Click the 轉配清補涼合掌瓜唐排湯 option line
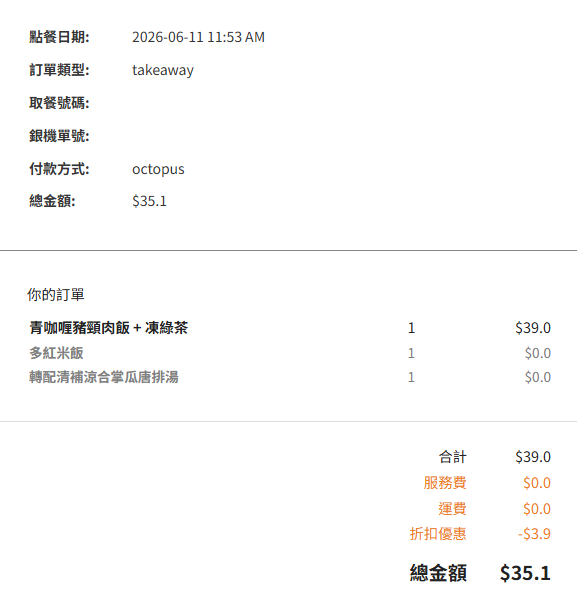 point(104,377)
